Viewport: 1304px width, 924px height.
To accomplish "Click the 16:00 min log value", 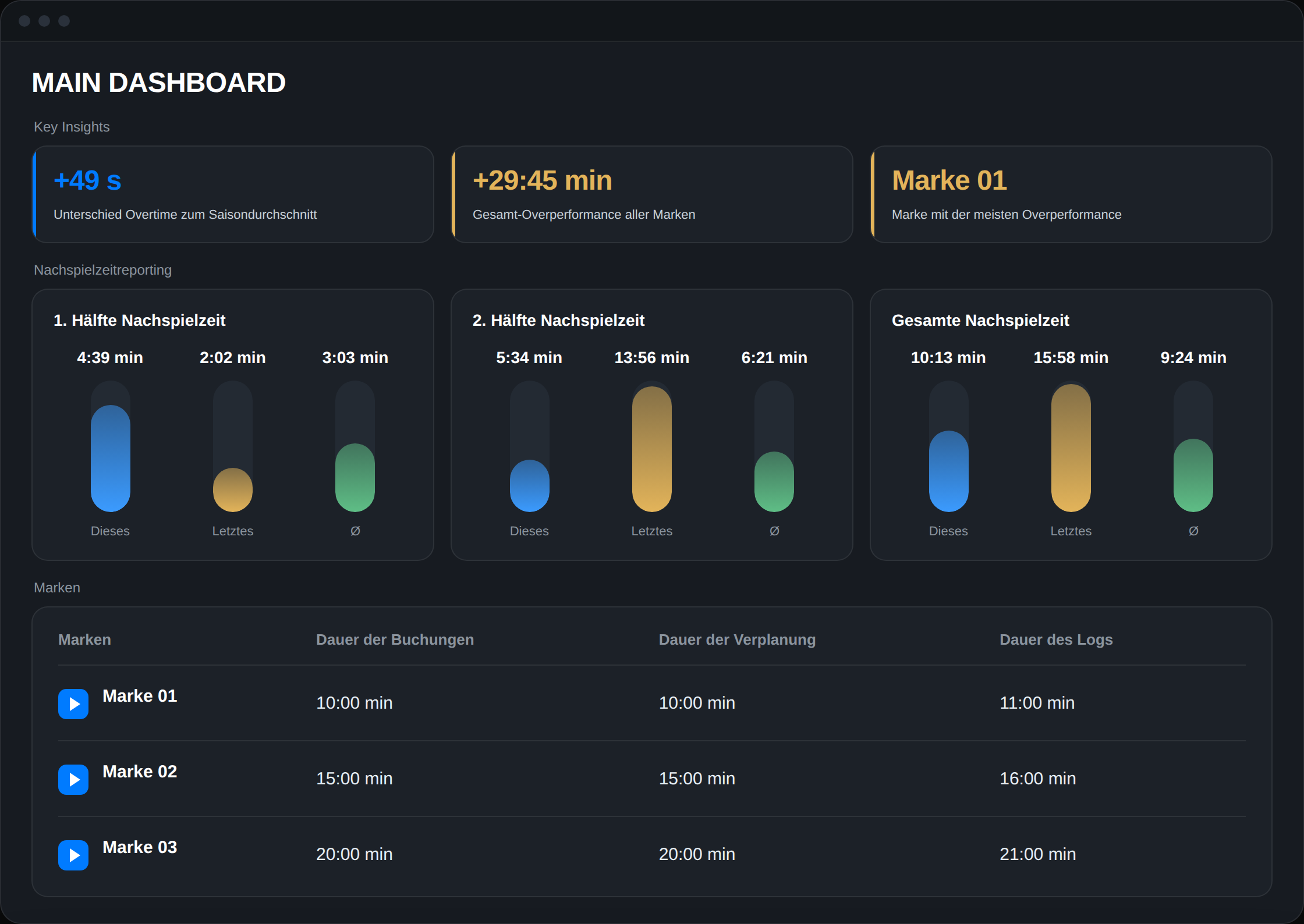I will tap(1037, 779).
